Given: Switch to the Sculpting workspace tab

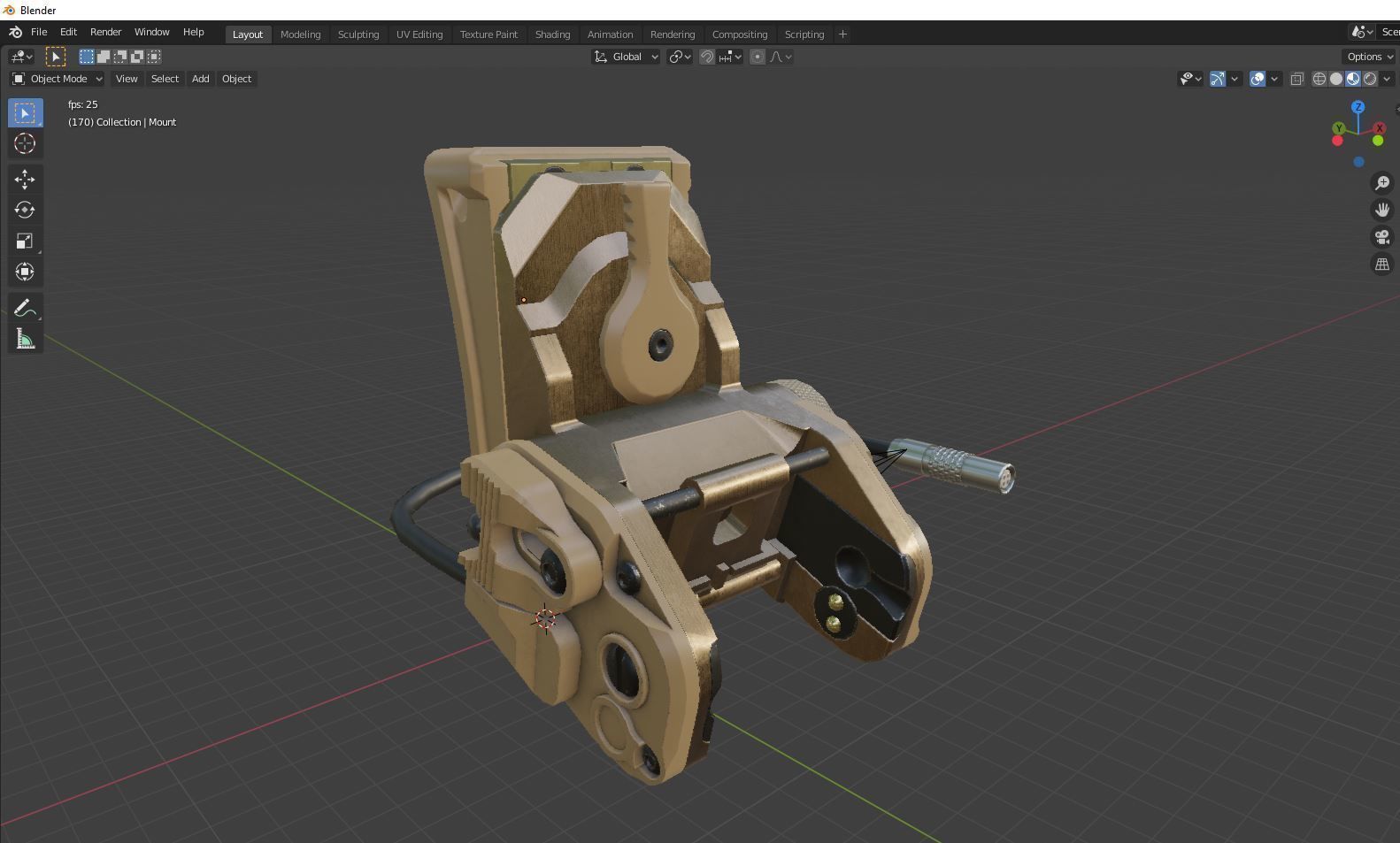Looking at the screenshot, I should point(358,34).
